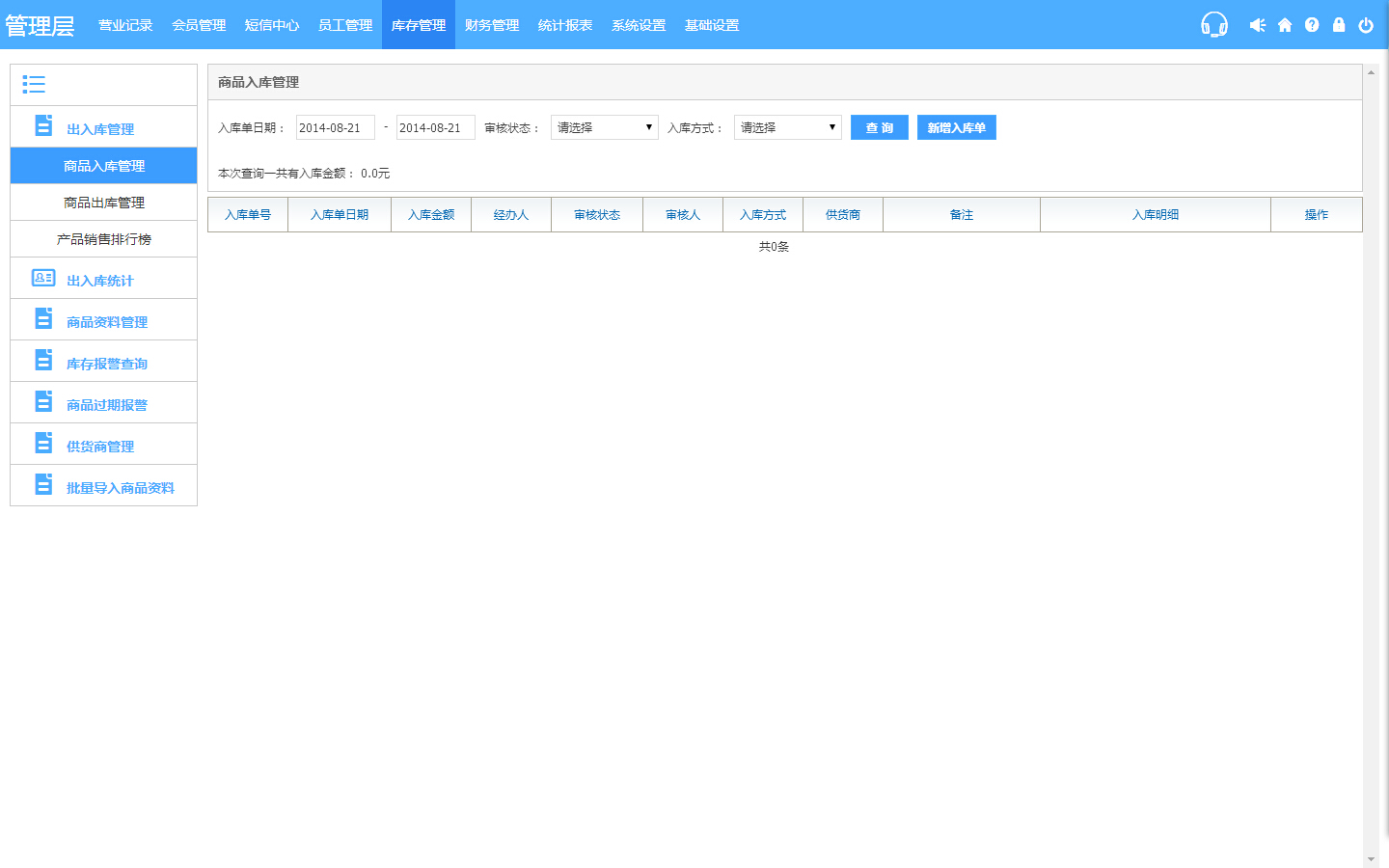Select 商品出库管理 in the sidebar

point(104,203)
